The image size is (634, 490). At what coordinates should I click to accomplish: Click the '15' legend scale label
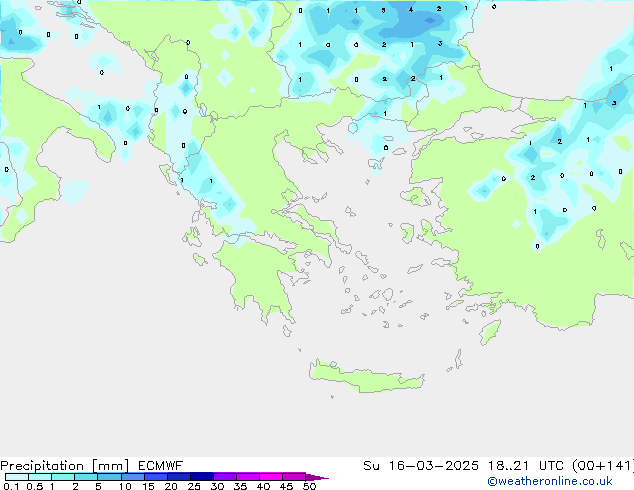[148, 486]
